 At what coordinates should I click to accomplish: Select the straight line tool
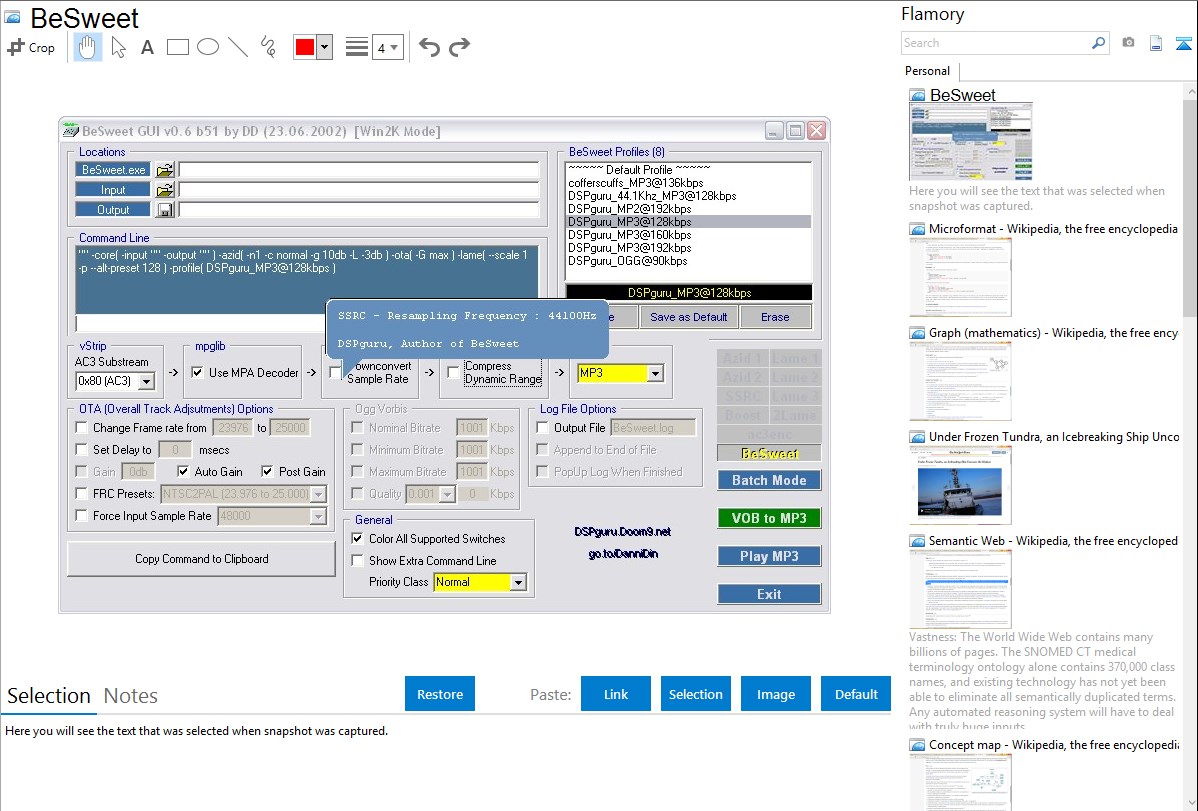pyautogui.click(x=238, y=47)
